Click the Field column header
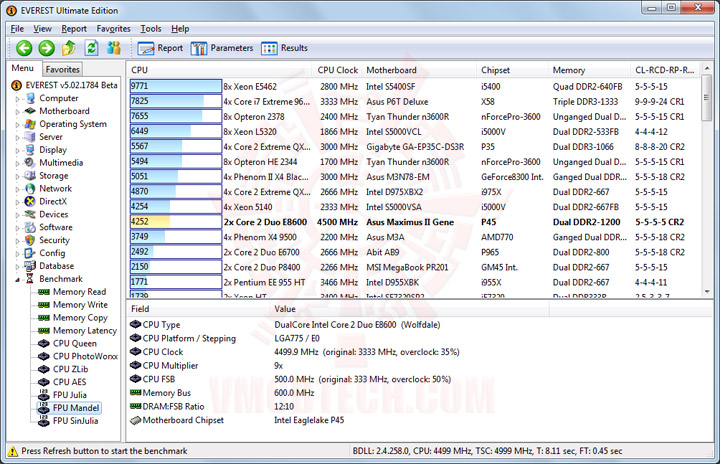The height and width of the screenshot is (464, 720). click(x=198, y=309)
